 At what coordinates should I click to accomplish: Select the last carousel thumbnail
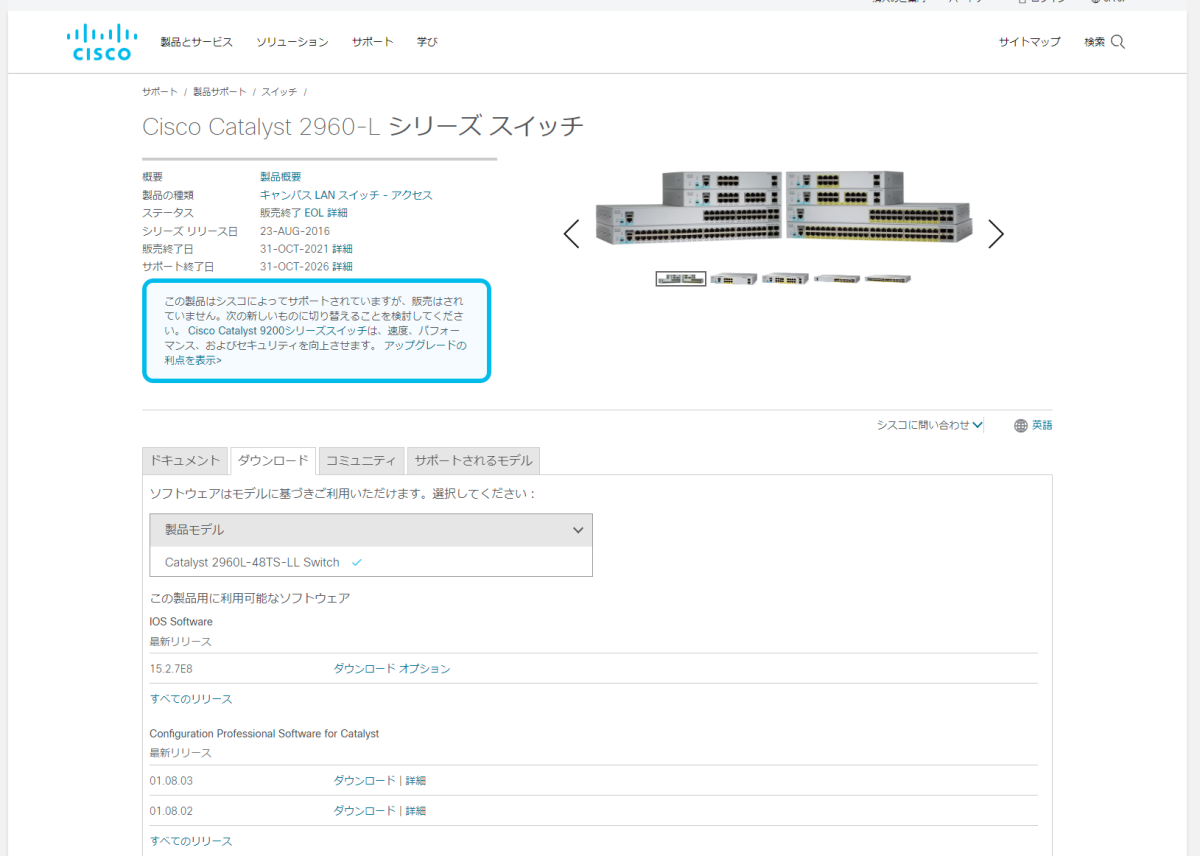pyautogui.click(x=888, y=279)
